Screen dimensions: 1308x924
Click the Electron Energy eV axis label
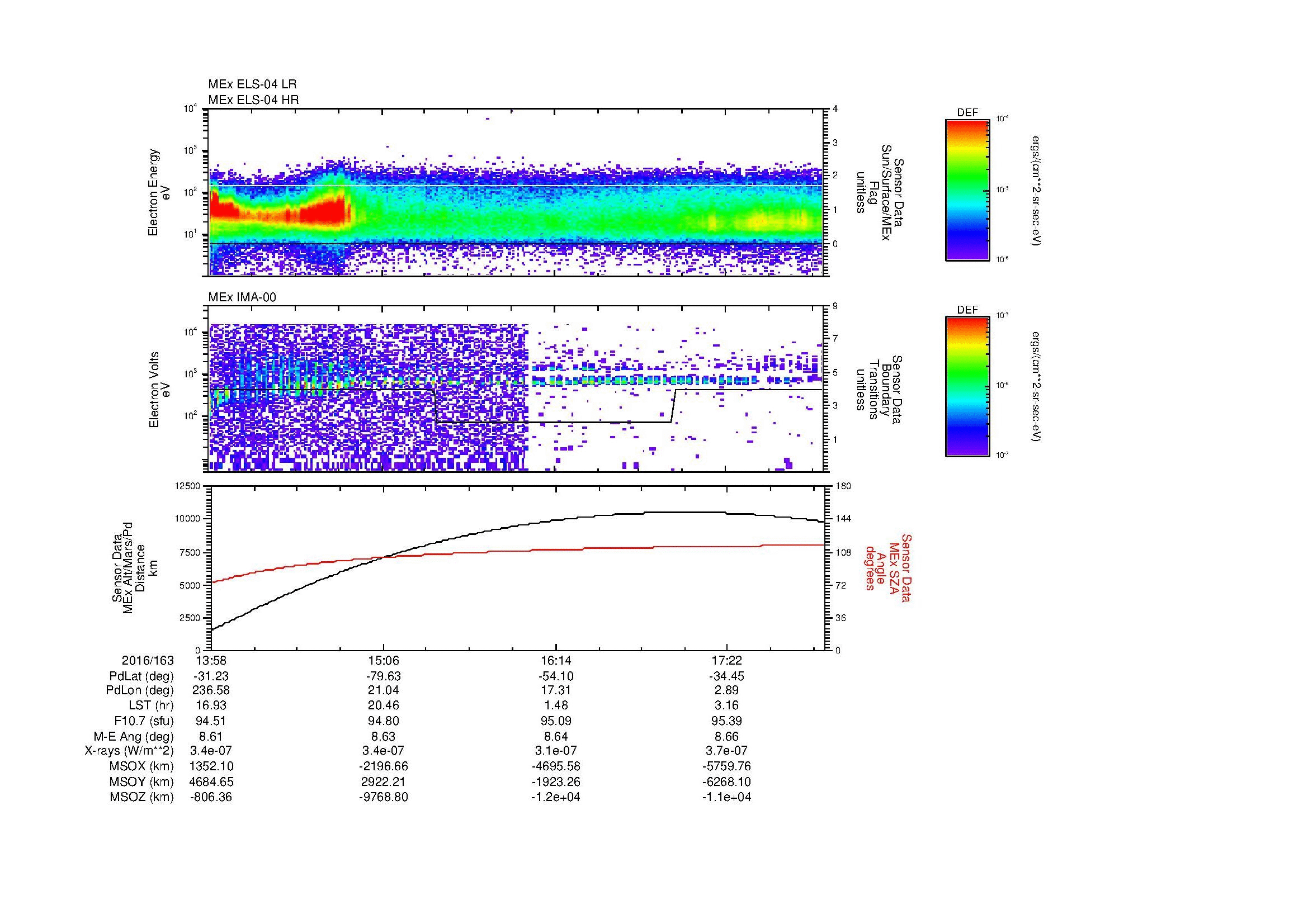pyautogui.click(x=159, y=192)
